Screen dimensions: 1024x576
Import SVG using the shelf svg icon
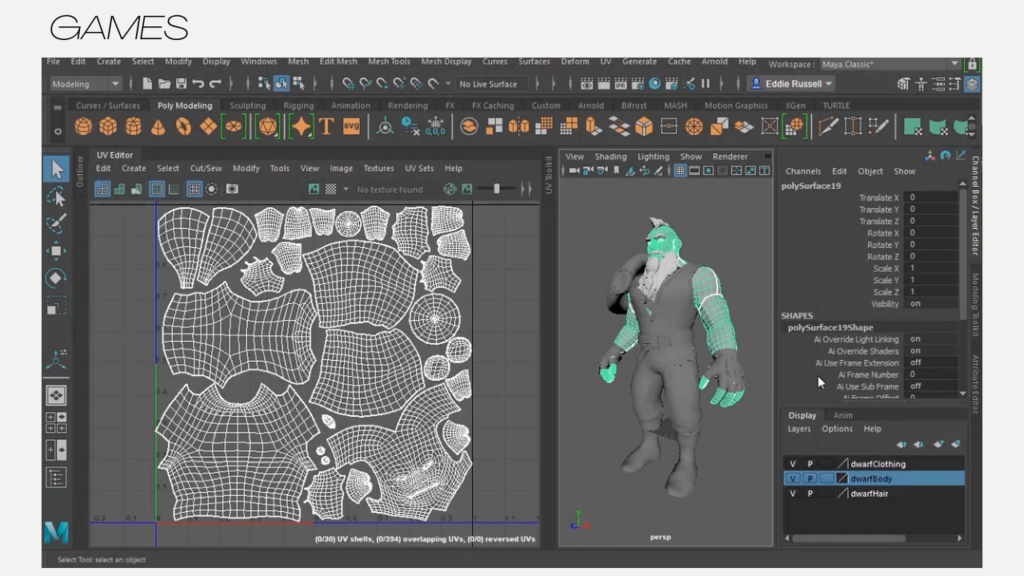[351, 126]
